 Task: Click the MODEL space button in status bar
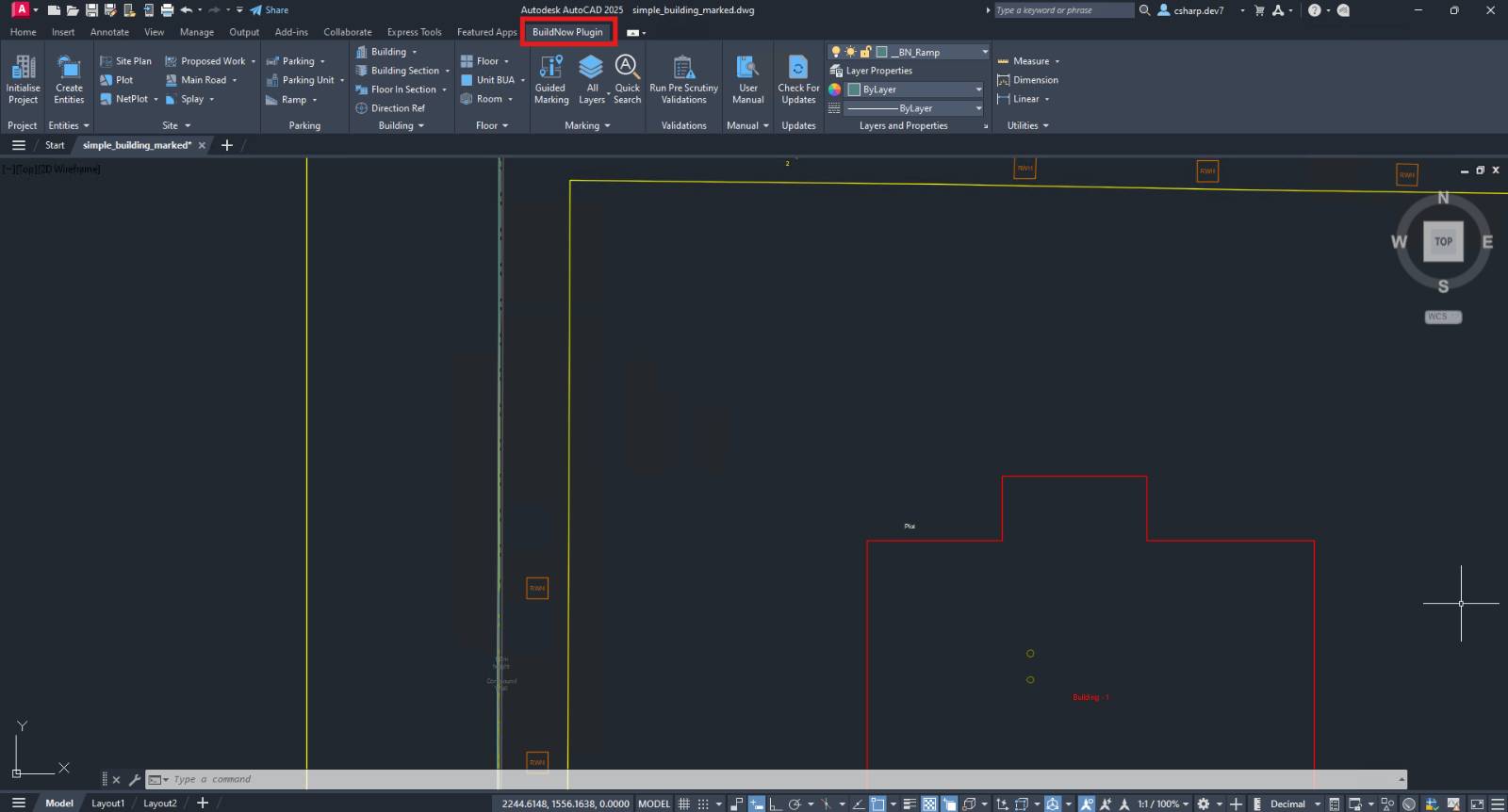(654, 804)
